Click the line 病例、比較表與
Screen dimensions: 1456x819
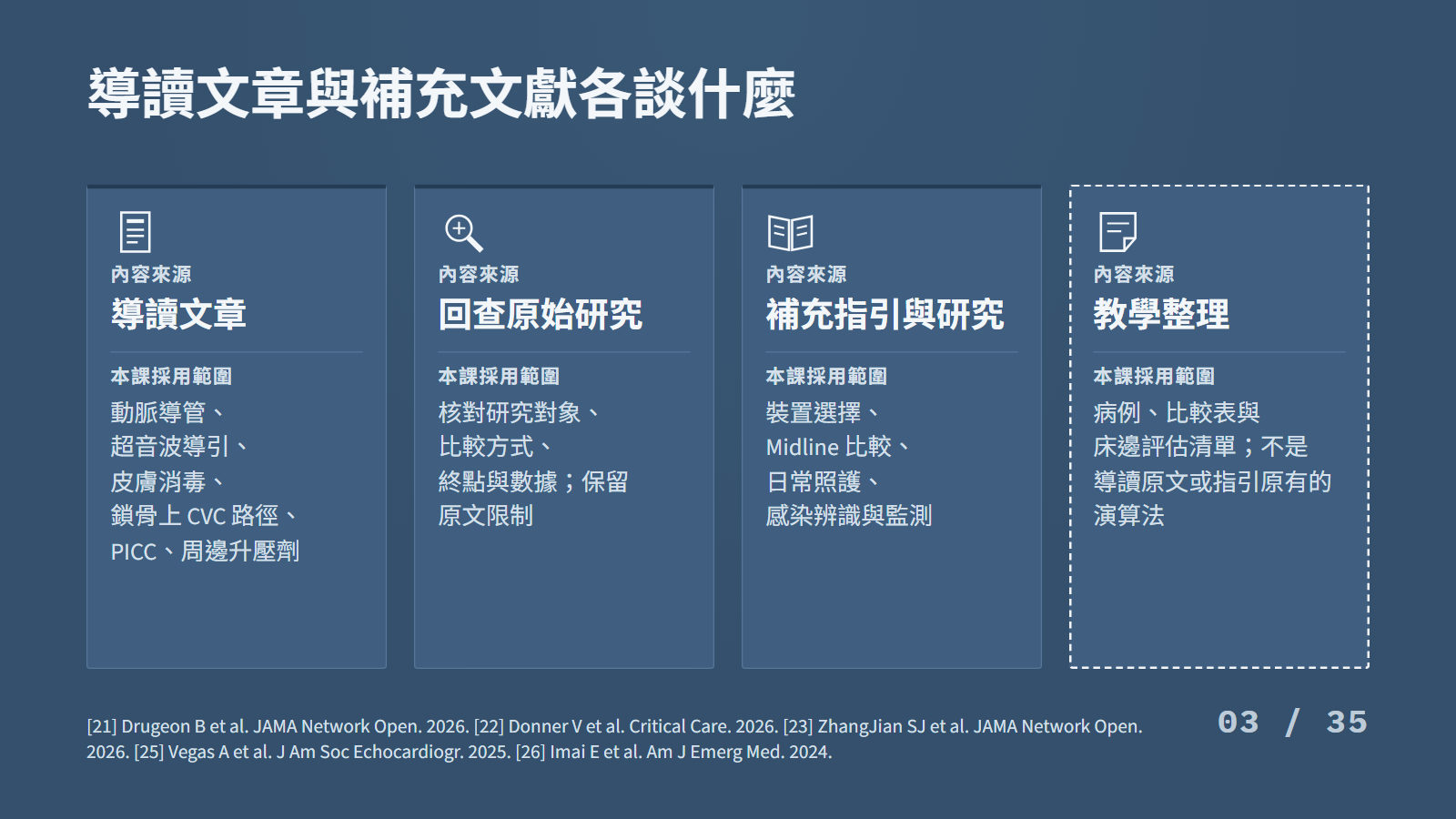(1177, 413)
